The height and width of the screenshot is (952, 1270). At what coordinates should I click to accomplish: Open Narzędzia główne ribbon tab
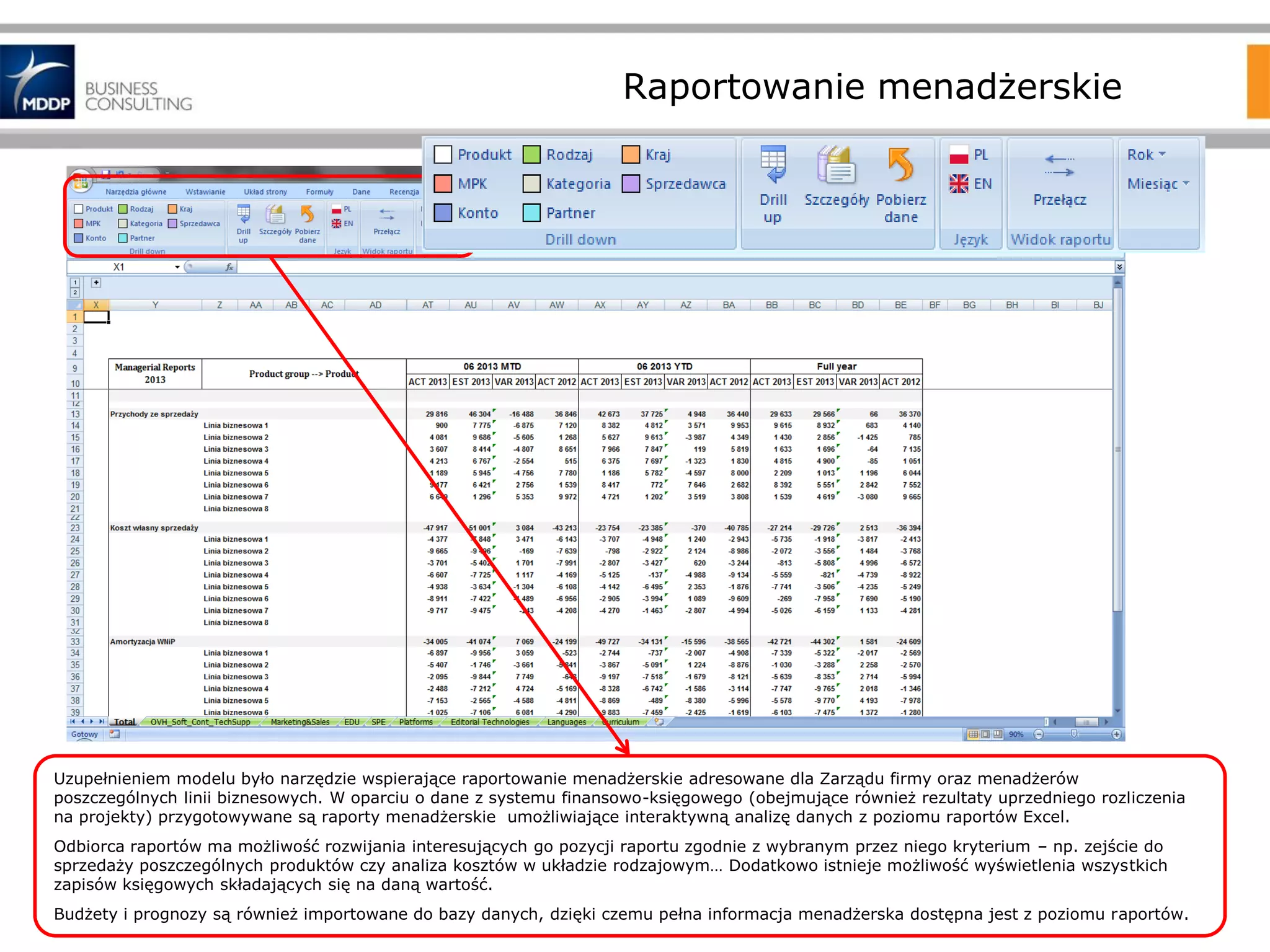(136, 192)
